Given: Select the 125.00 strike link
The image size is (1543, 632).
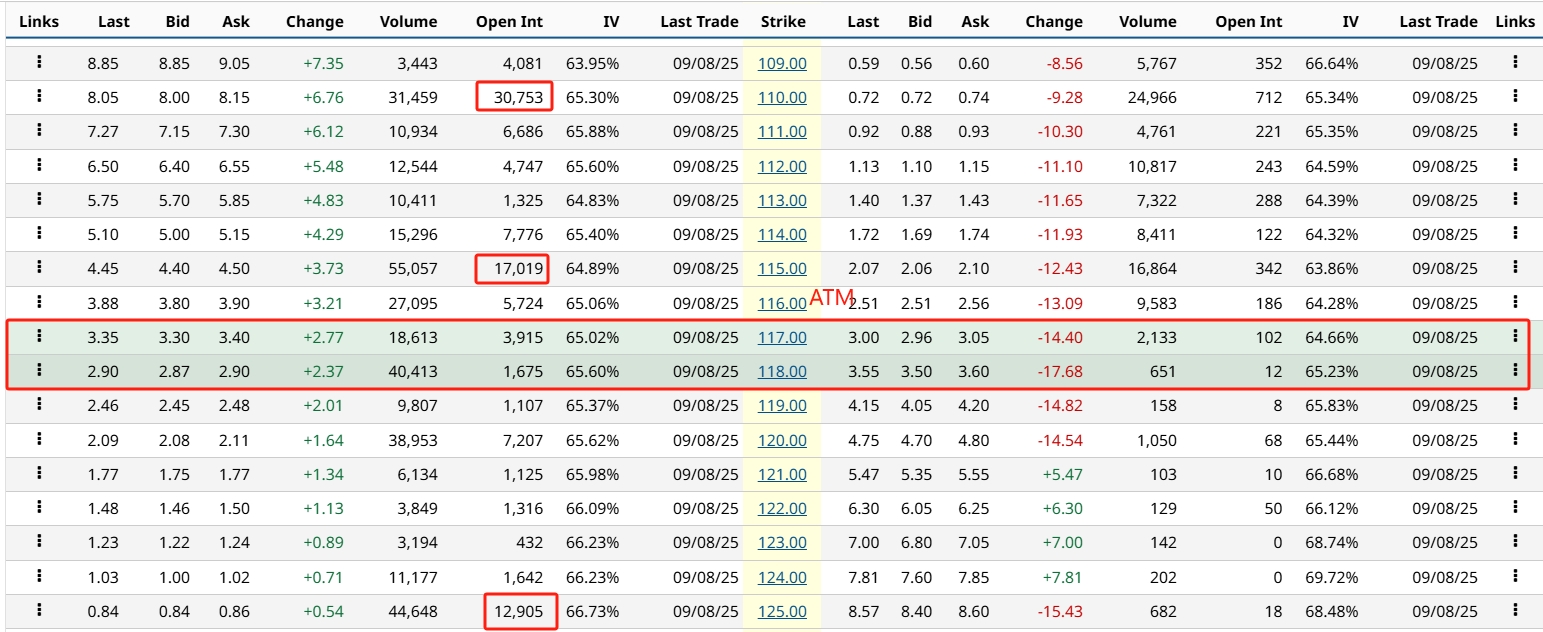Looking at the screenshot, I should pos(782,611).
